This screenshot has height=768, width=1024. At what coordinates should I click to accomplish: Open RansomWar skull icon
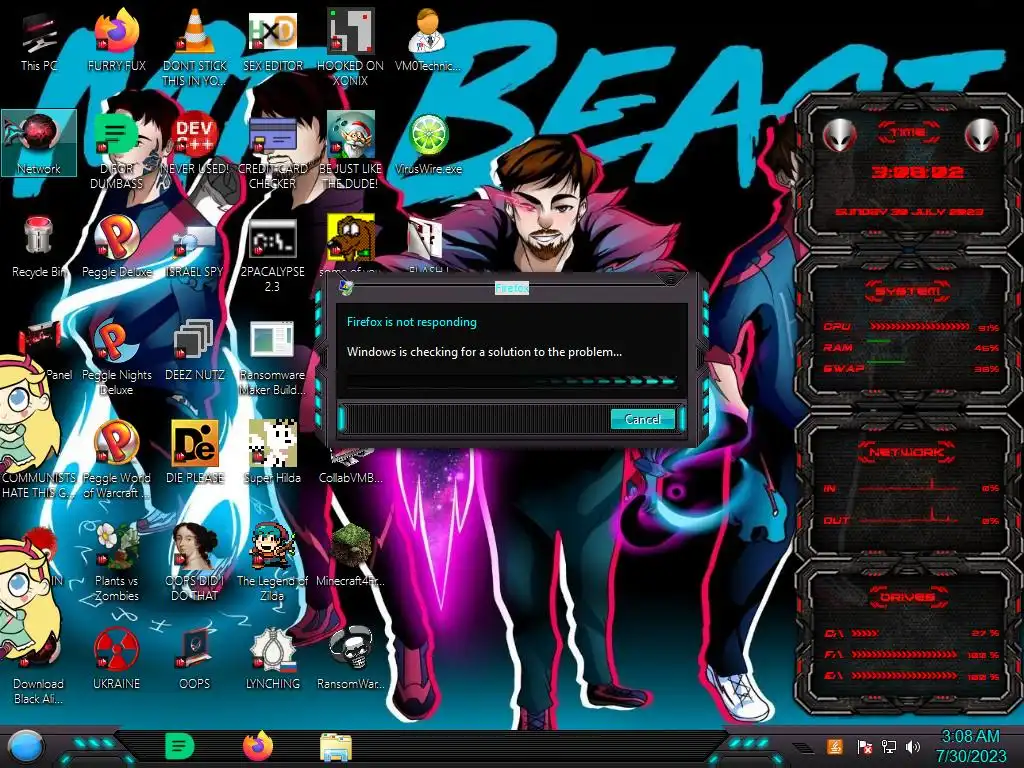click(351, 660)
